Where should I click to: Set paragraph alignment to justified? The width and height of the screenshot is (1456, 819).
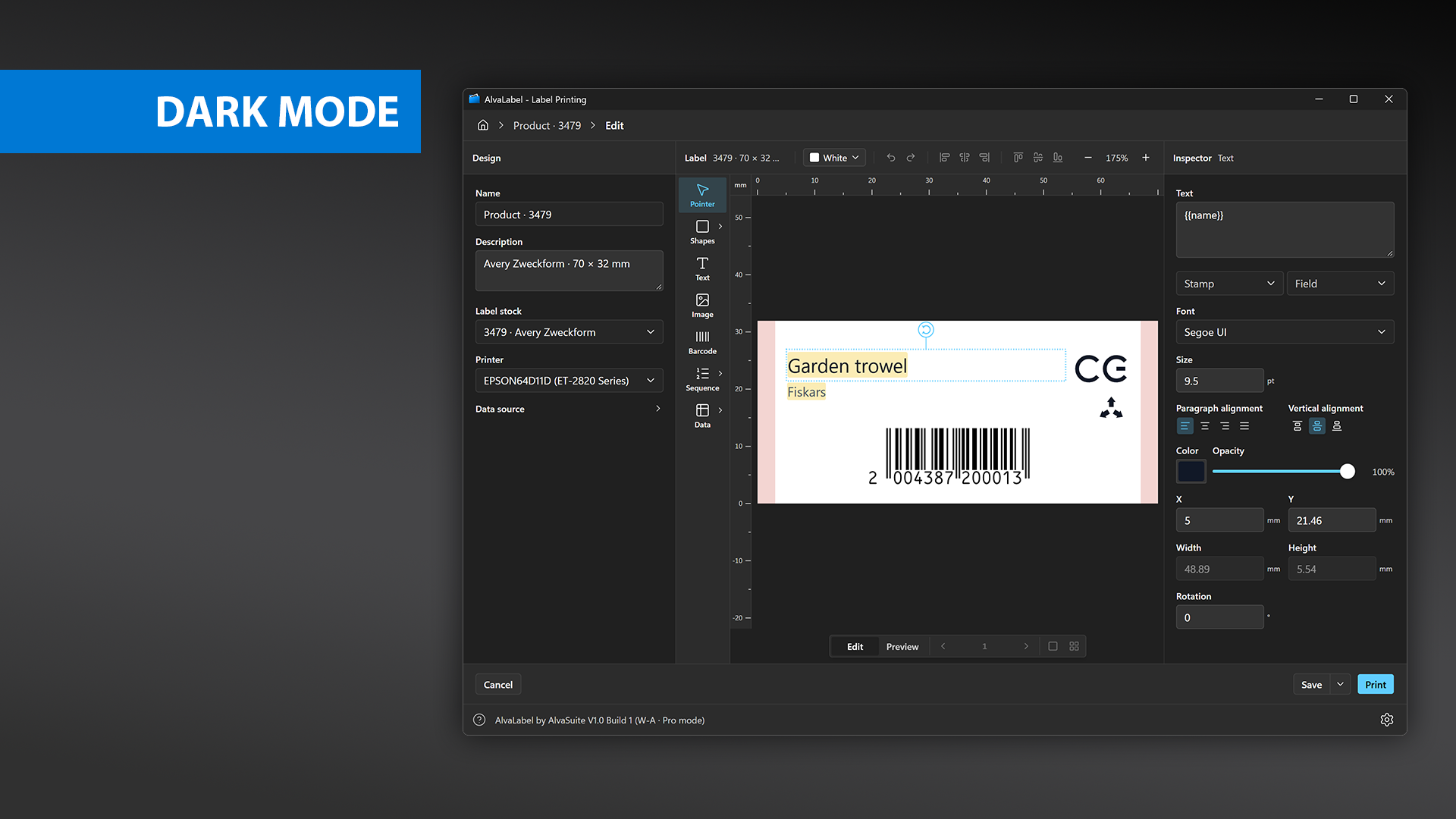pos(1244,426)
